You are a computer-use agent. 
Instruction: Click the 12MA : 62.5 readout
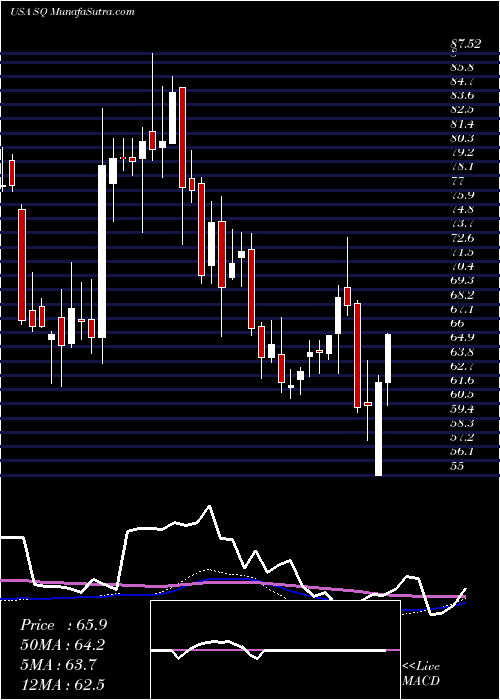[x=63, y=684]
